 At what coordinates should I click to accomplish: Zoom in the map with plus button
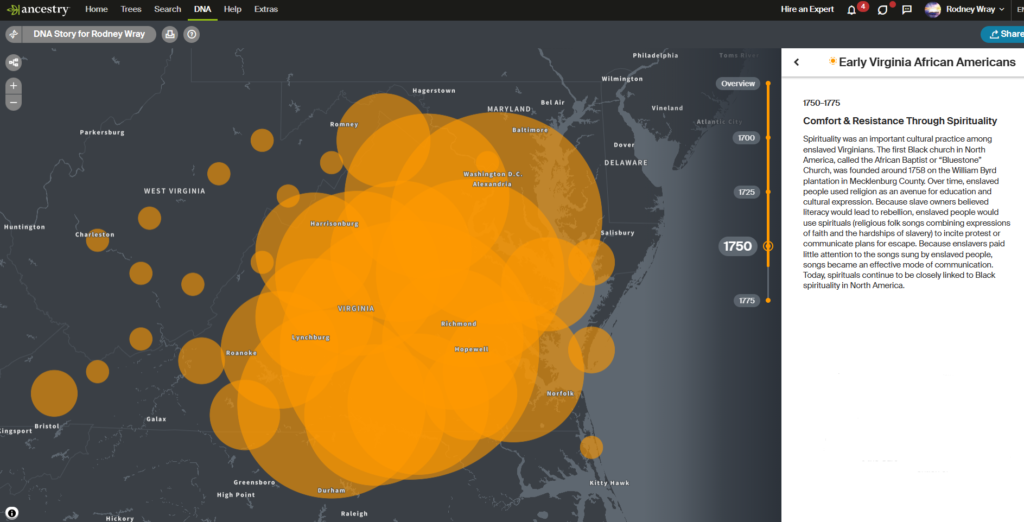14,86
